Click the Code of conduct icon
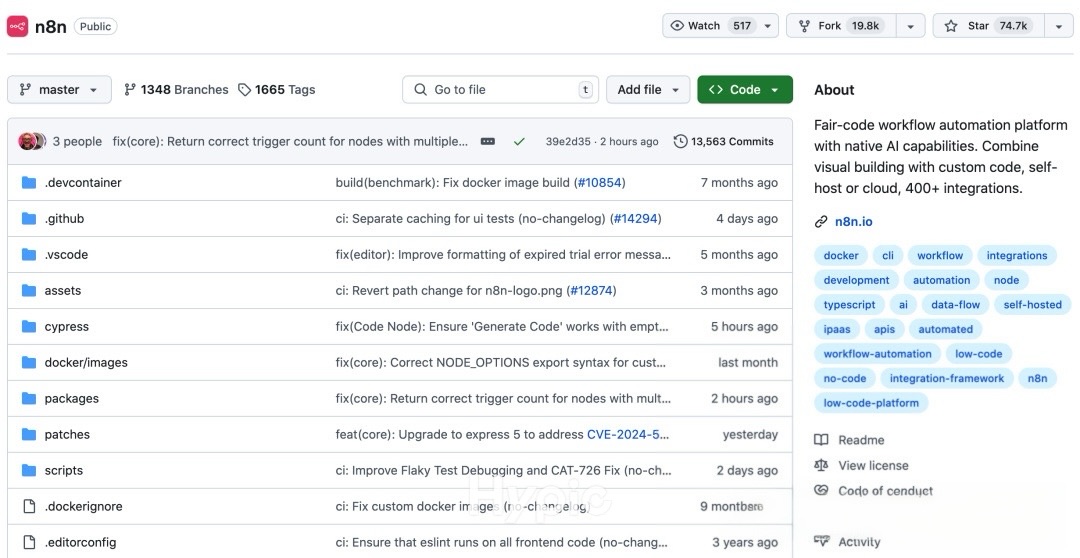This screenshot has height=558, width=1080. click(x=821, y=490)
